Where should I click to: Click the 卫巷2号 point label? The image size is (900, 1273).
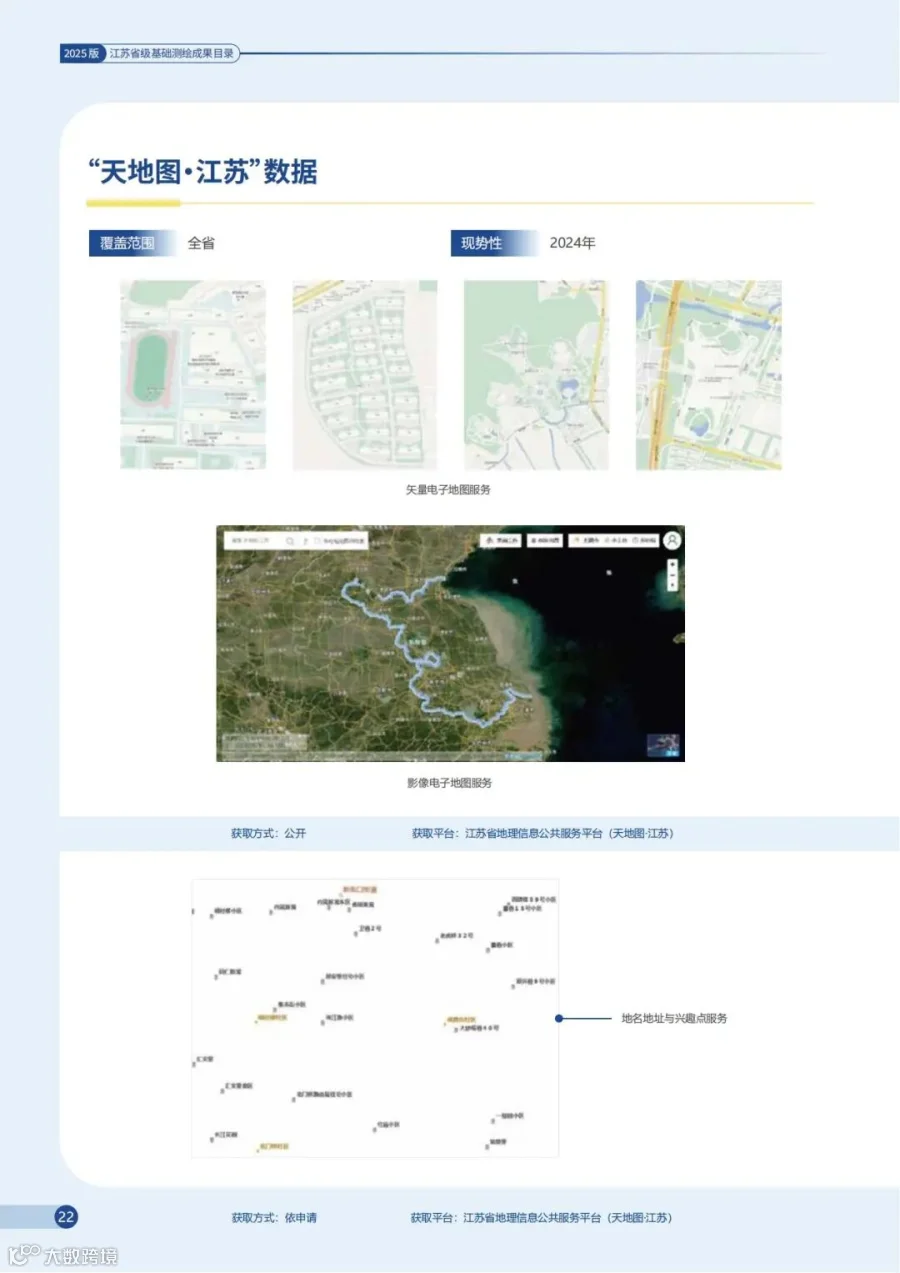(x=370, y=929)
